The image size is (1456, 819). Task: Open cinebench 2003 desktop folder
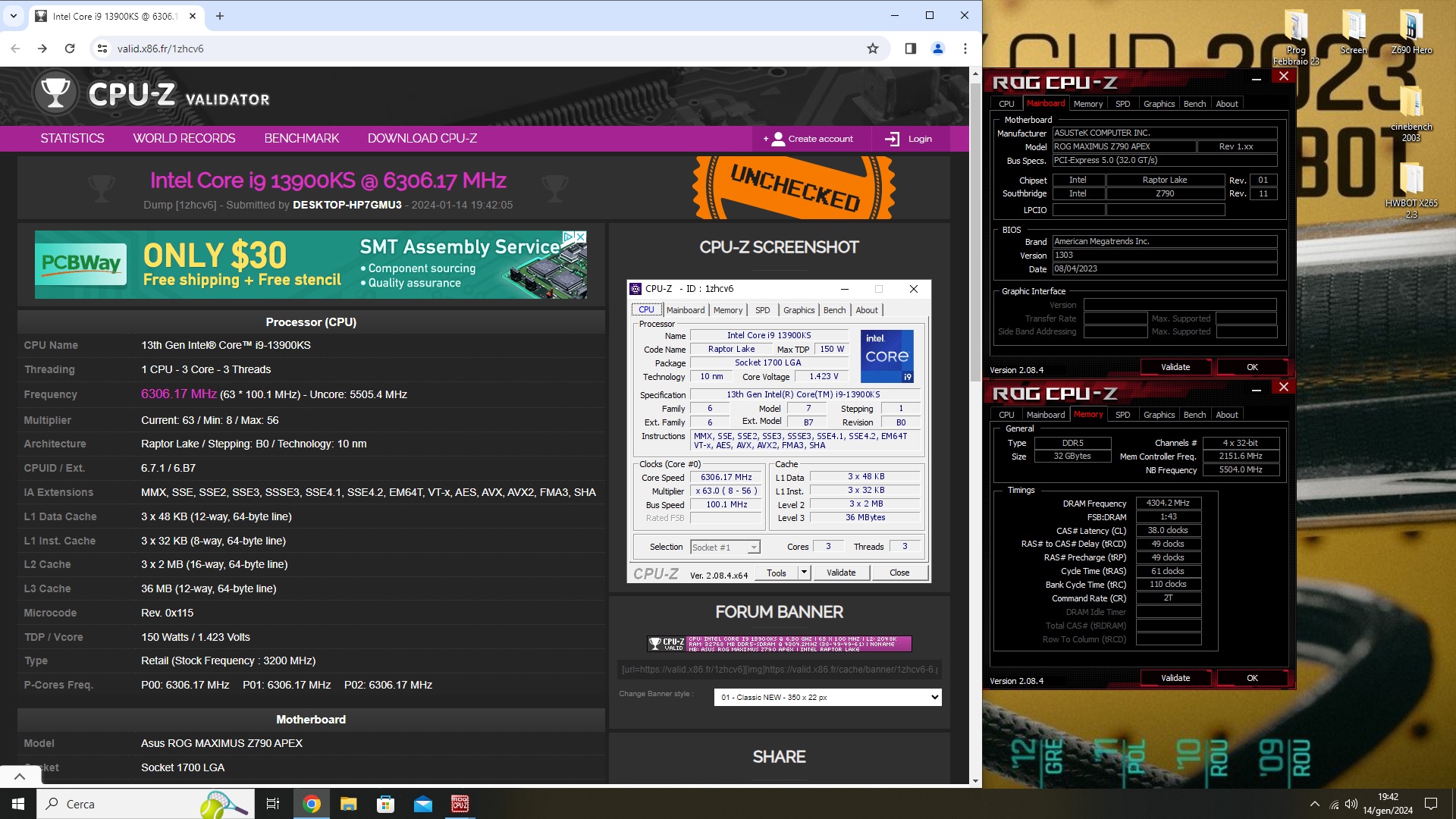[x=1411, y=114]
